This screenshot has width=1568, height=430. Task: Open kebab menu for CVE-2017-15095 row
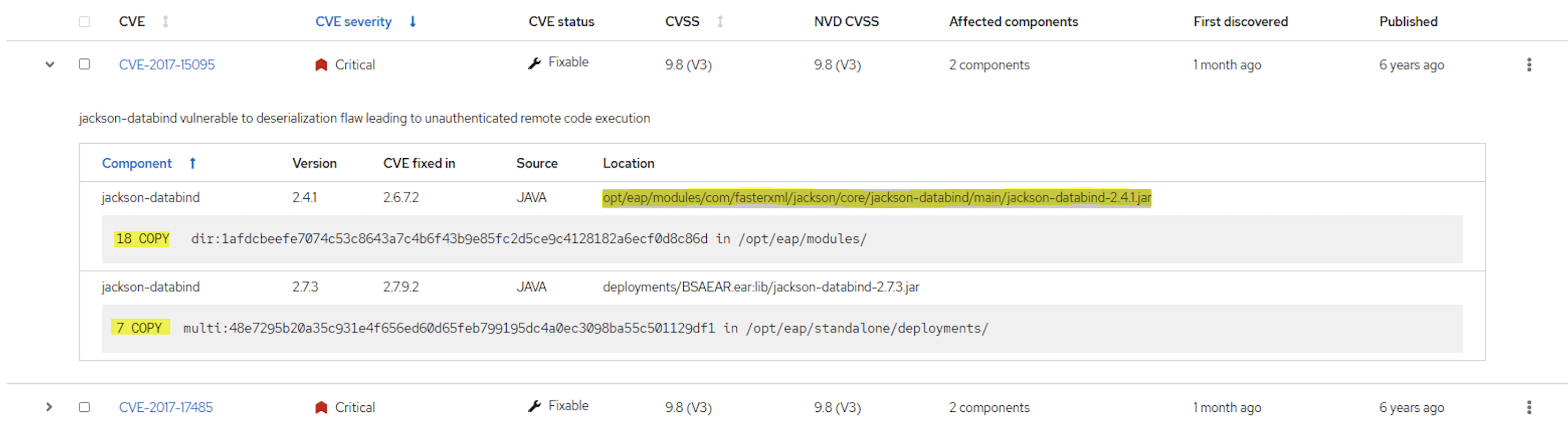click(1528, 65)
